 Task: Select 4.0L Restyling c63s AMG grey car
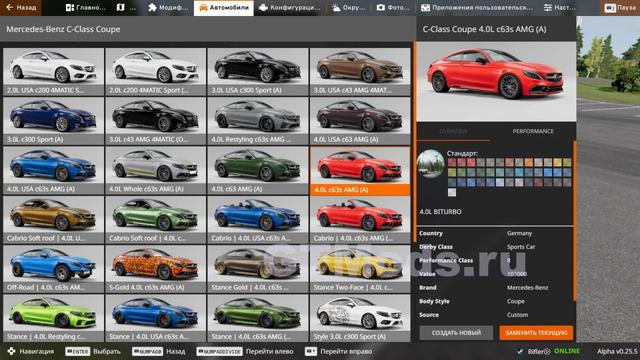pos(258,121)
